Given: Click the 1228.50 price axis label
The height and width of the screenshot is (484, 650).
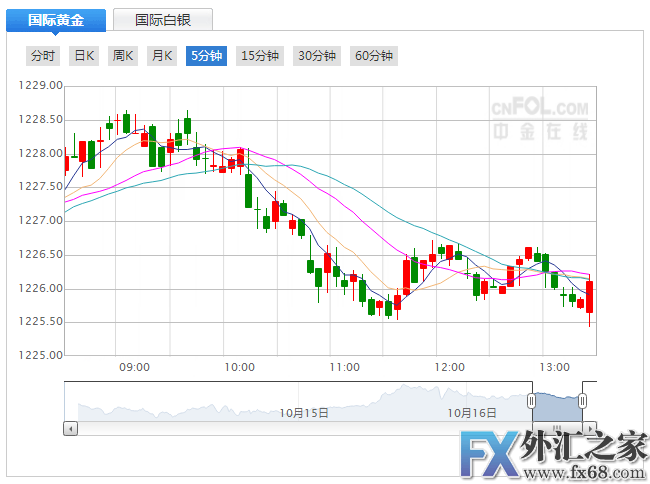Looking at the screenshot, I should pyautogui.click(x=41, y=120).
